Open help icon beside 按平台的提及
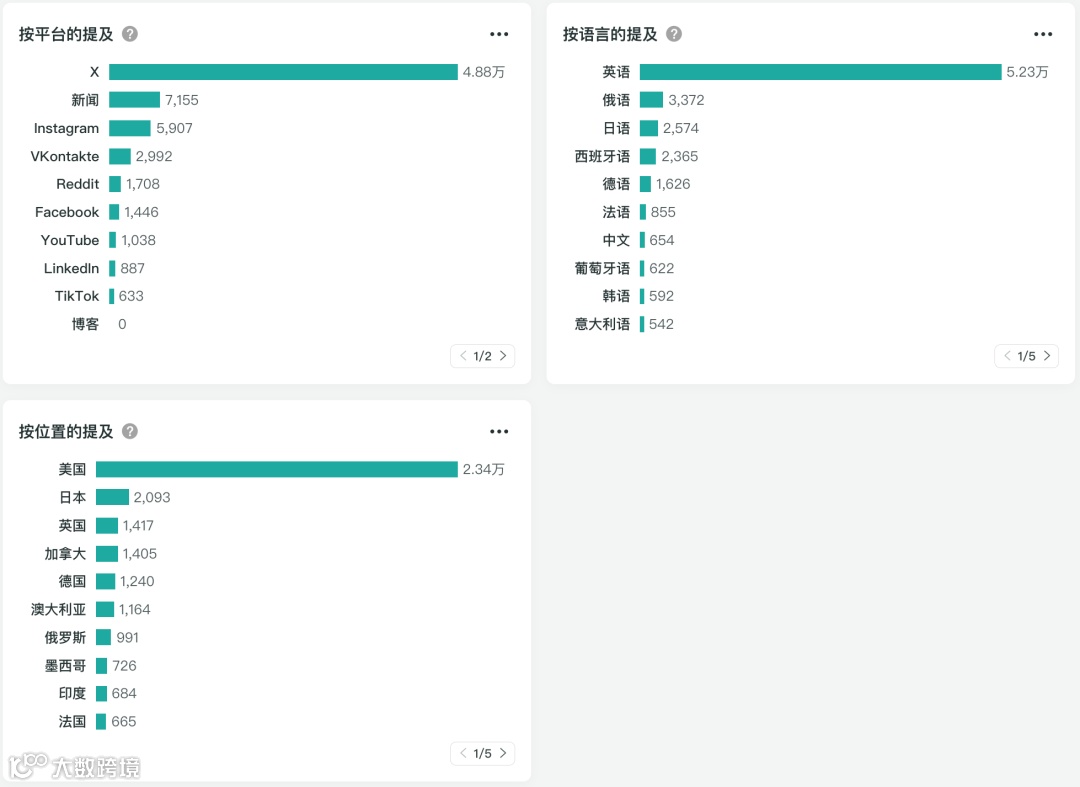1080x787 pixels. (129, 34)
